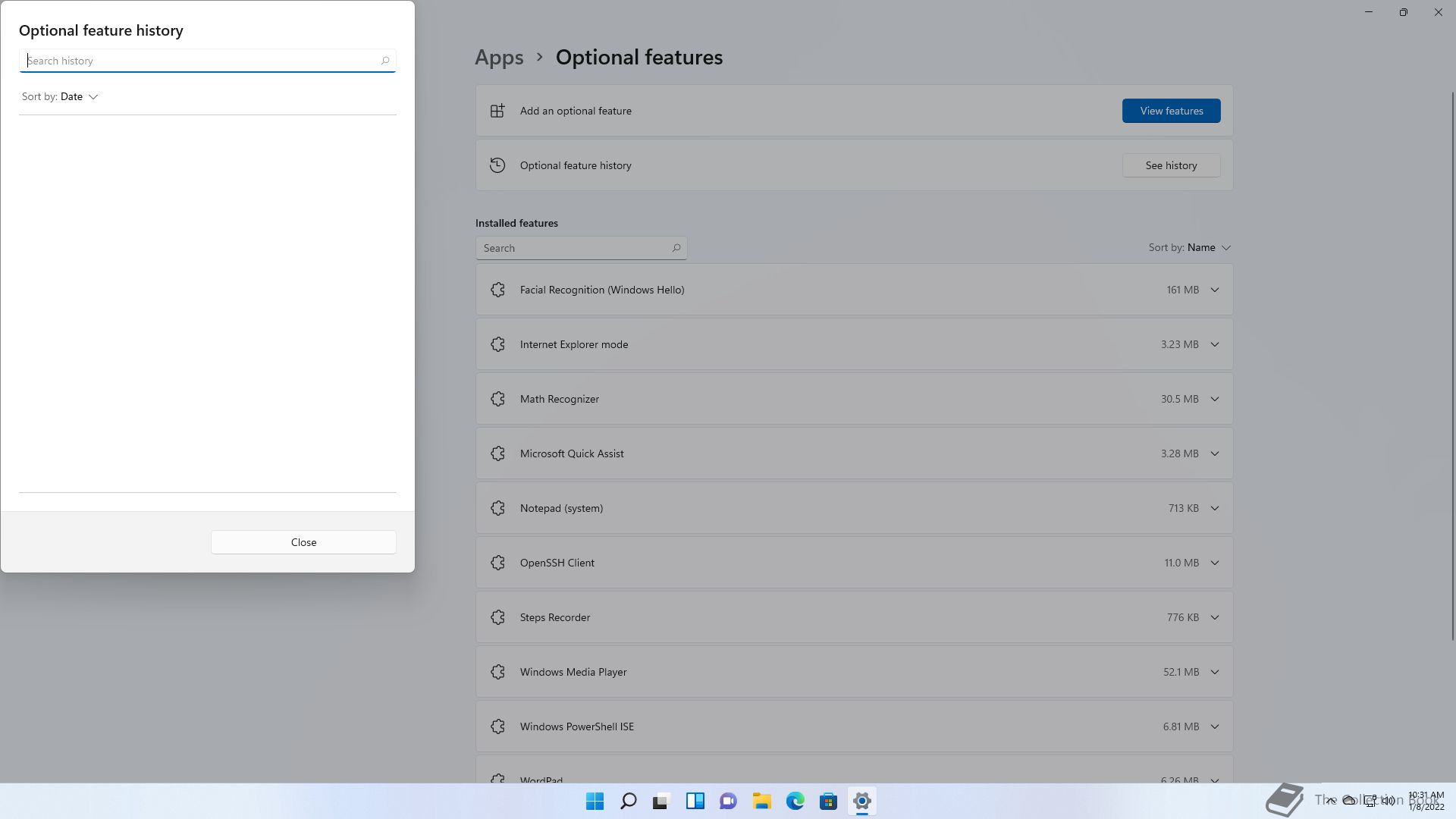Select the Internet Explorer mode label
The width and height of the screenshot is (1456, 819).
574,344
